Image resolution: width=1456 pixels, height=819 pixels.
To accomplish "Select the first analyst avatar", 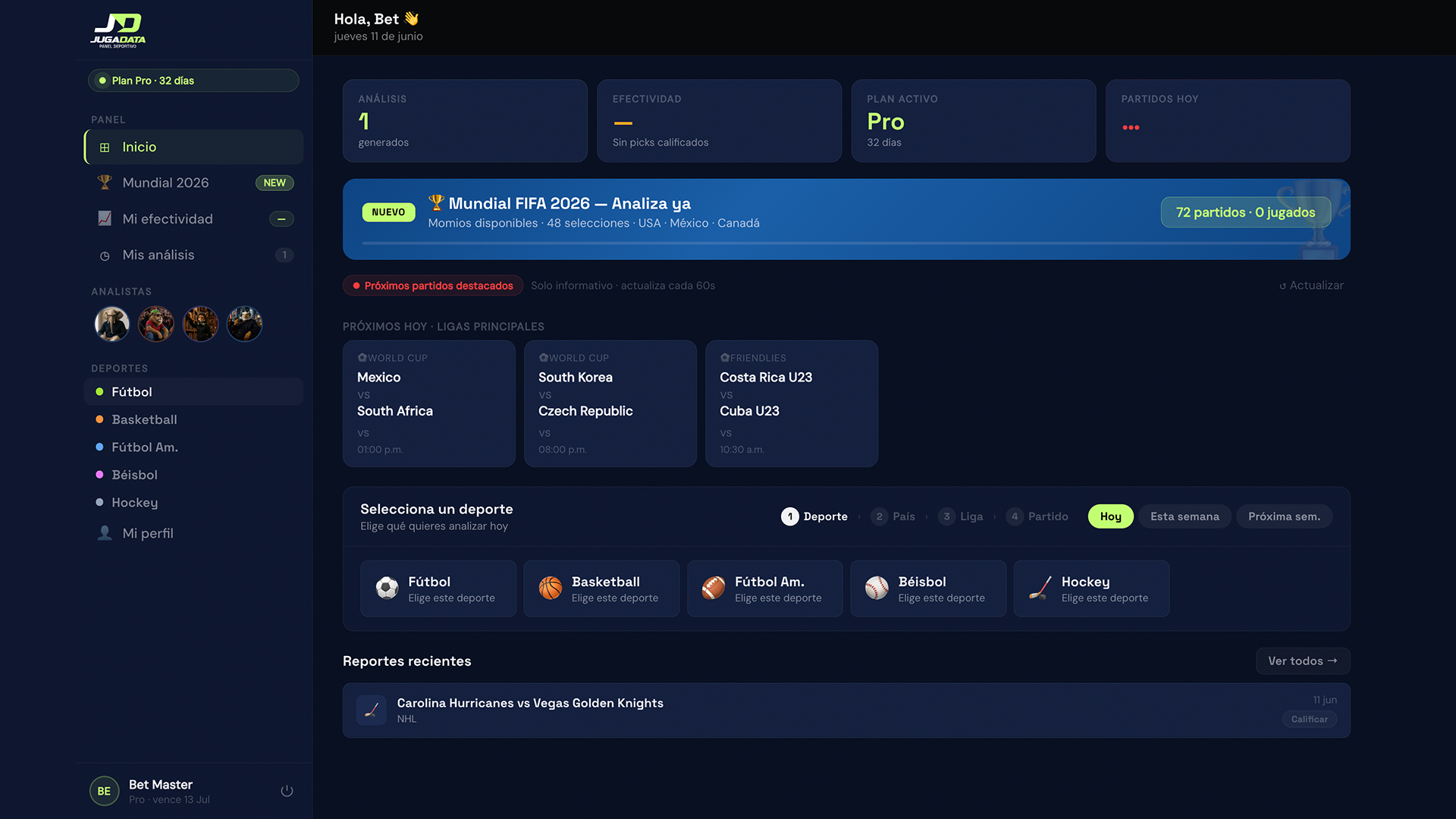I will tap(112, 324).
